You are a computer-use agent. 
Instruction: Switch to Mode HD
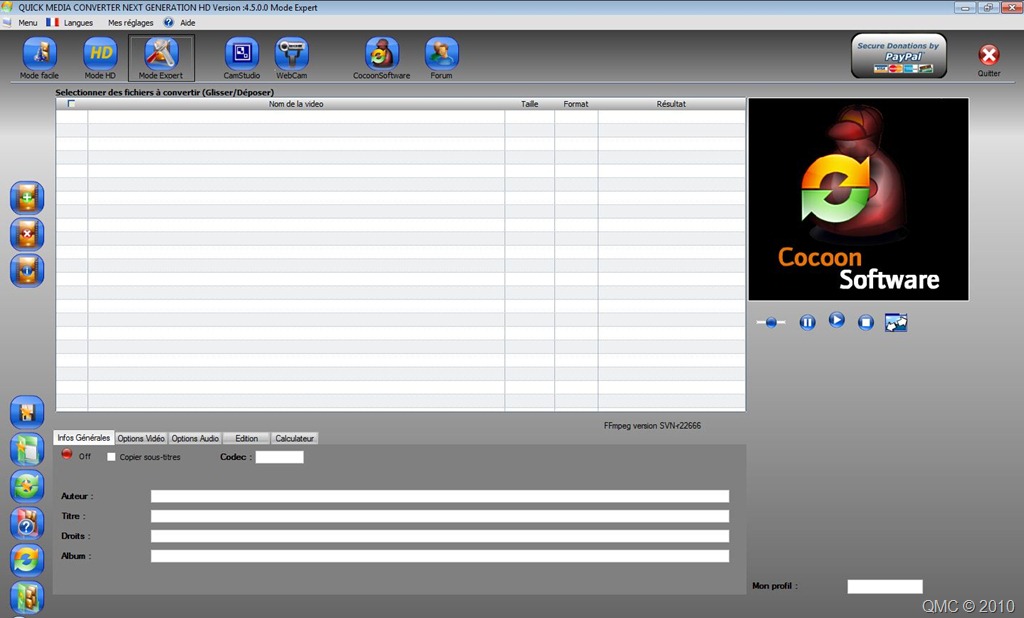(100, 59)
